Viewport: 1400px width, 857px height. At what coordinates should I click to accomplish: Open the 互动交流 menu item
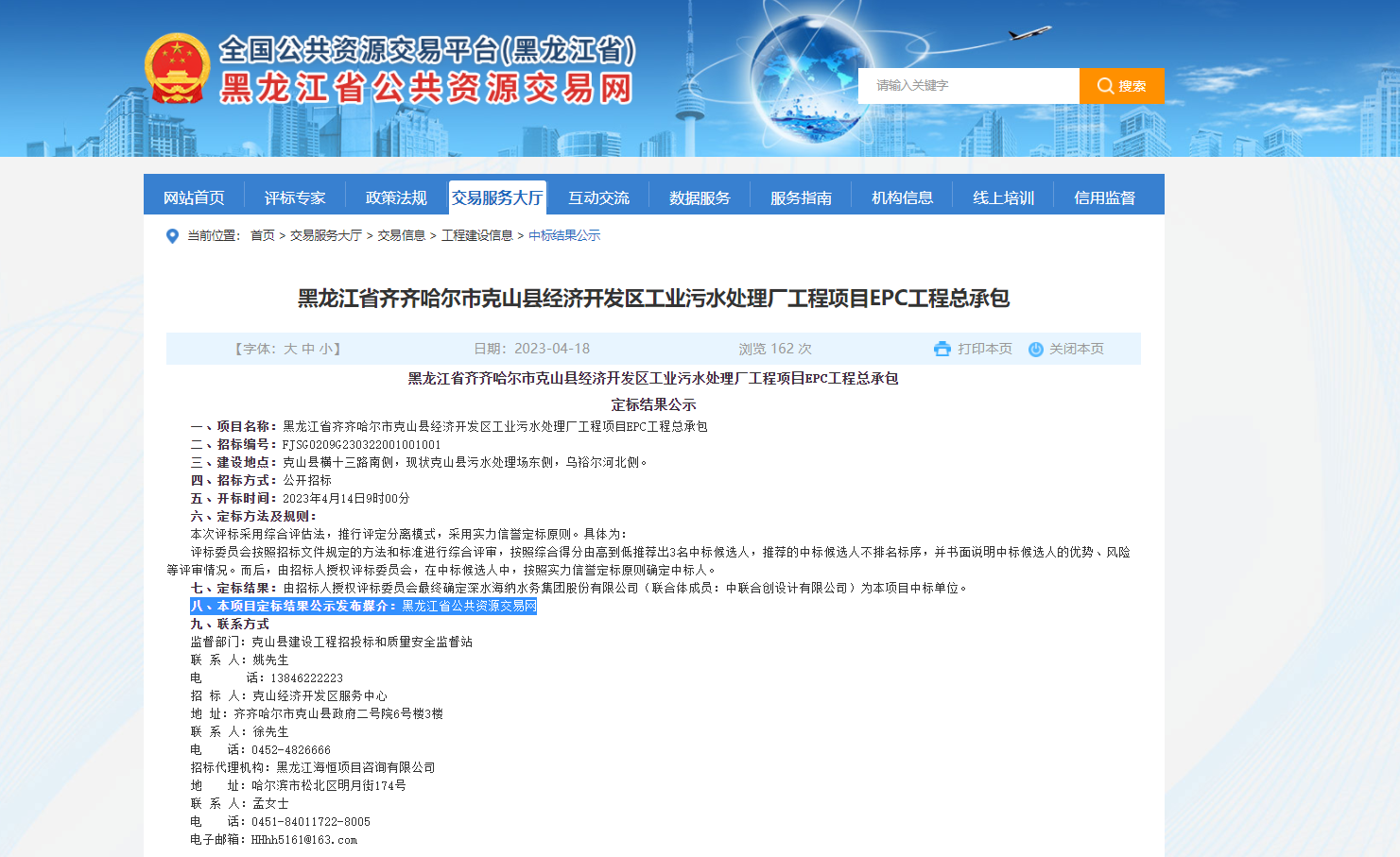tap(598, 196)
